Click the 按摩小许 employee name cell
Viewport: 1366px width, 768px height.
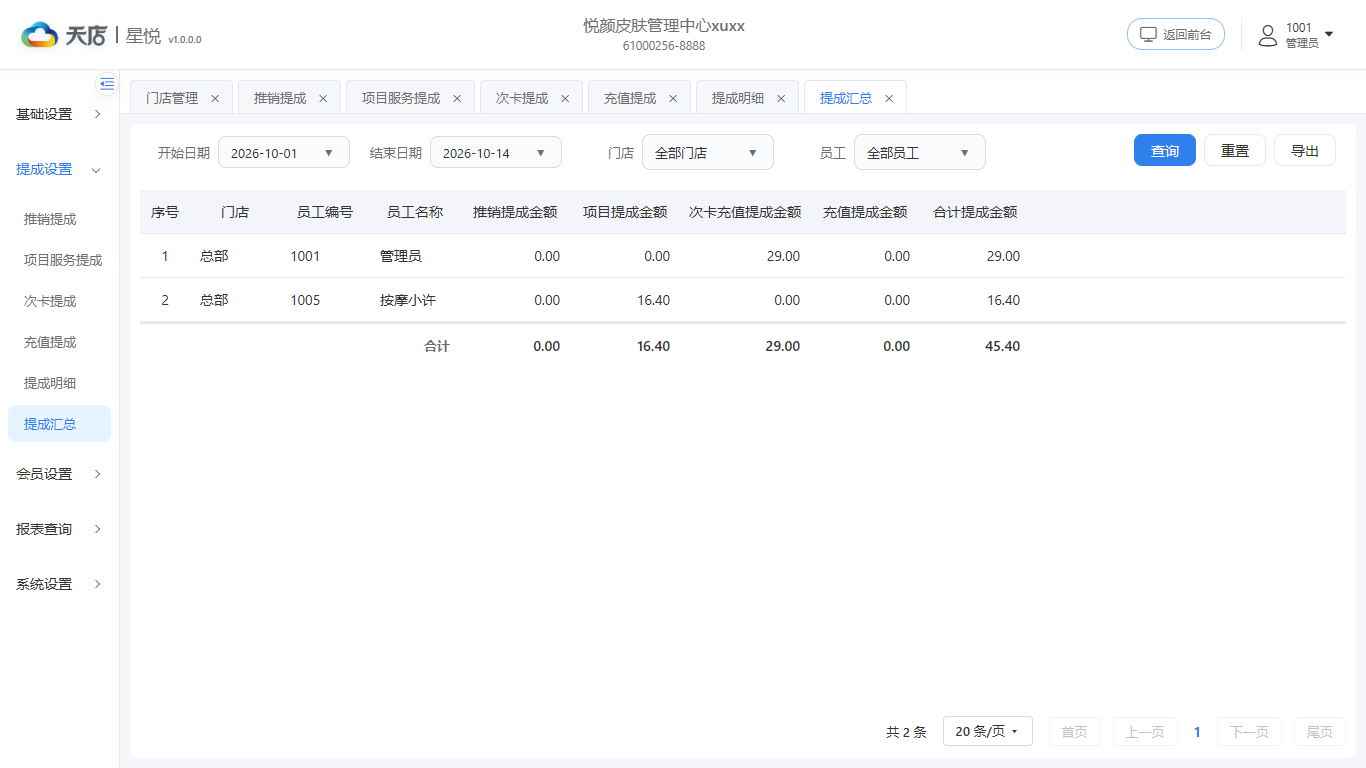click(408, 300)
